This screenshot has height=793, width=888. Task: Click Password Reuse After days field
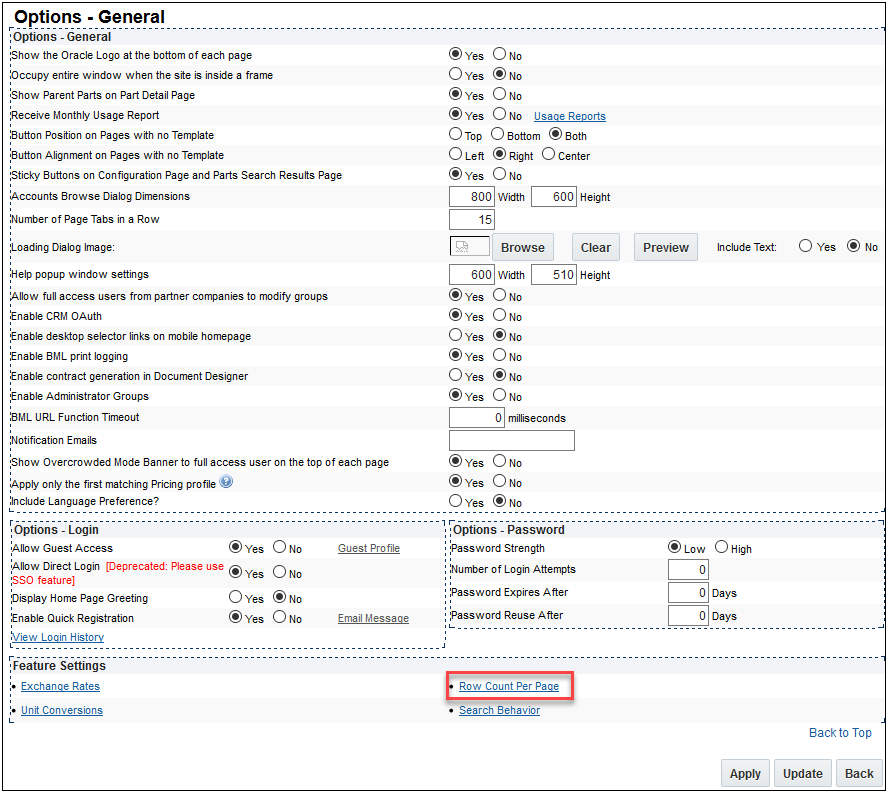(x=688, y=616)
